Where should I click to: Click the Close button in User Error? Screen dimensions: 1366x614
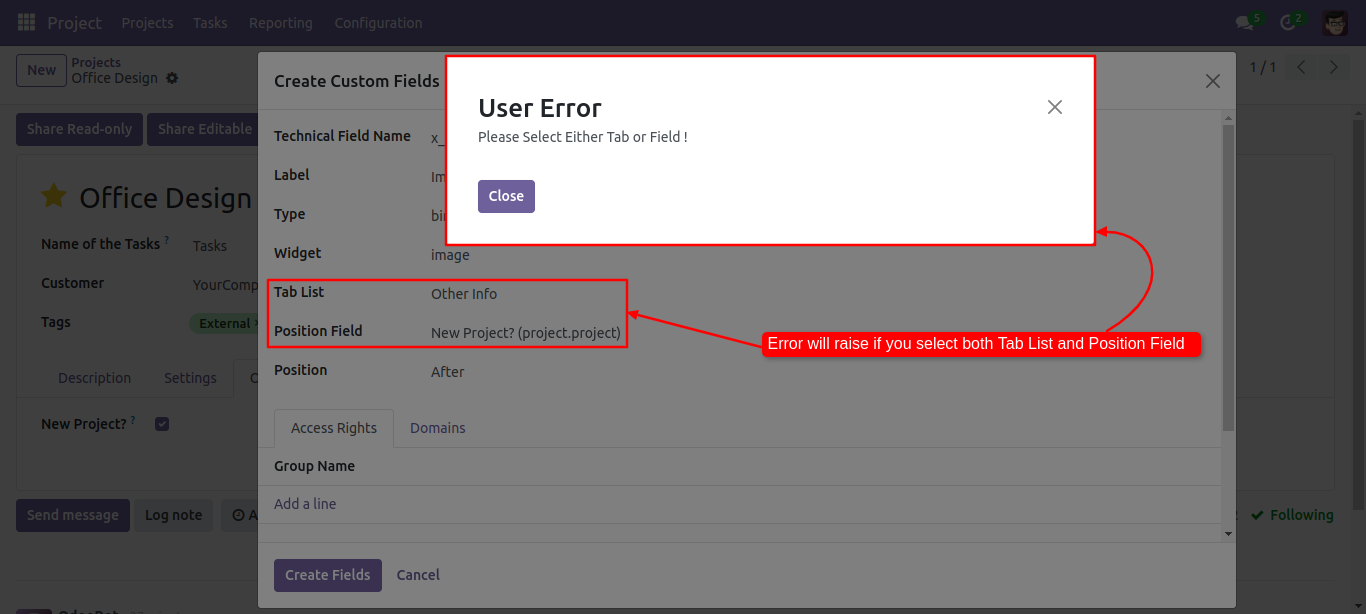(x=506, y=196)
